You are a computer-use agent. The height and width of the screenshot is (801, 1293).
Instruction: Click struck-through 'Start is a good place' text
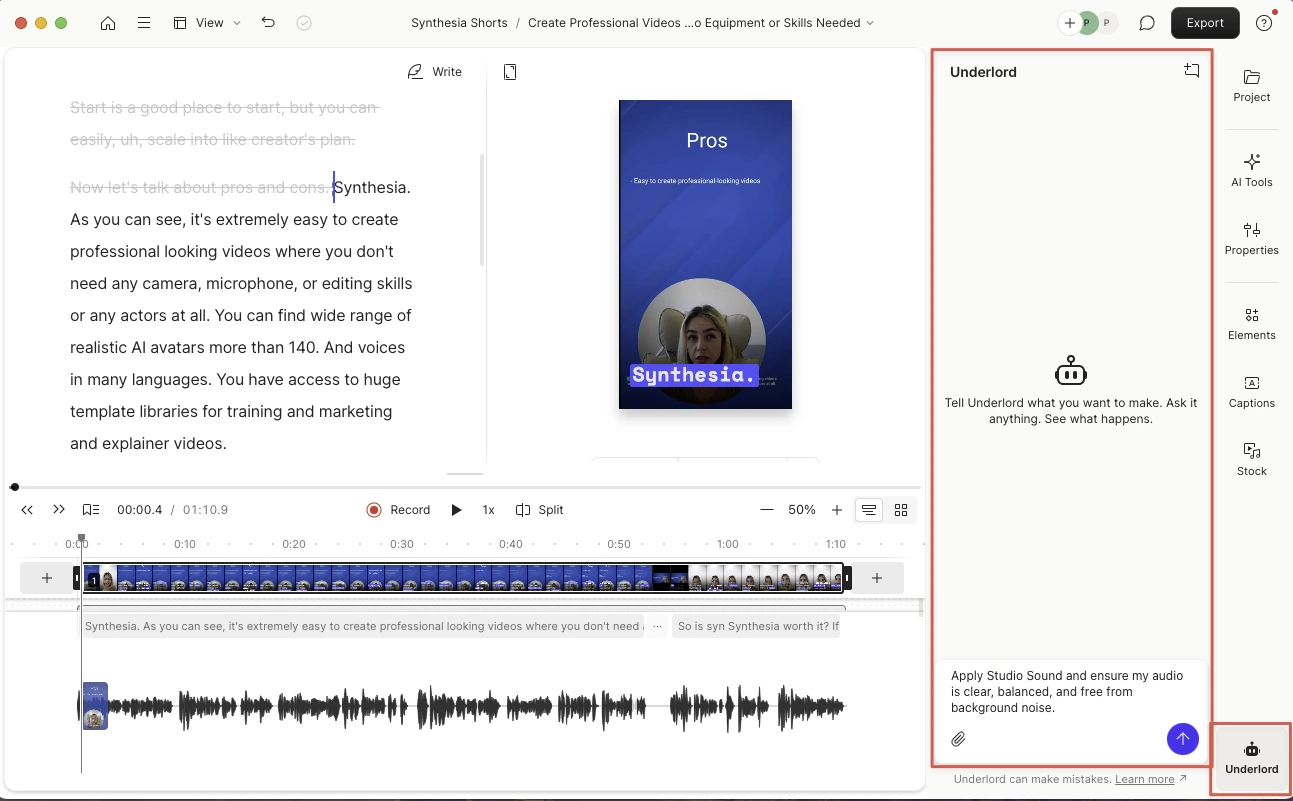click(x=224, y=123)
